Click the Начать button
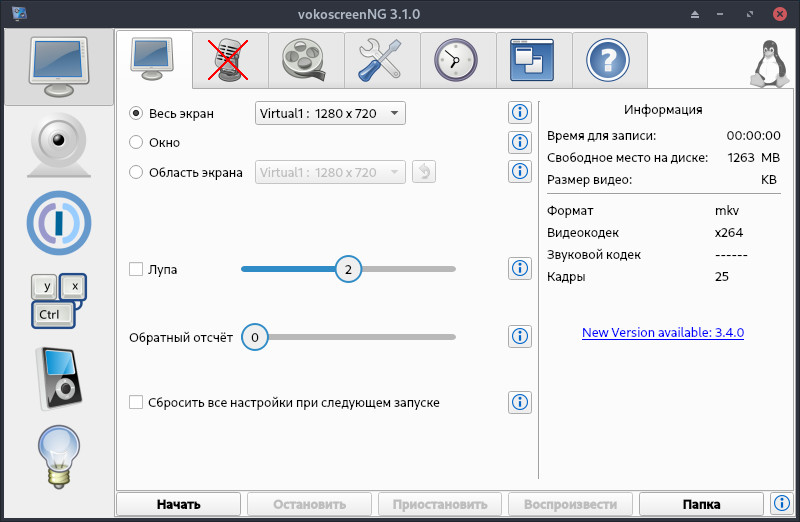800x522 pixels. point(179,504)
